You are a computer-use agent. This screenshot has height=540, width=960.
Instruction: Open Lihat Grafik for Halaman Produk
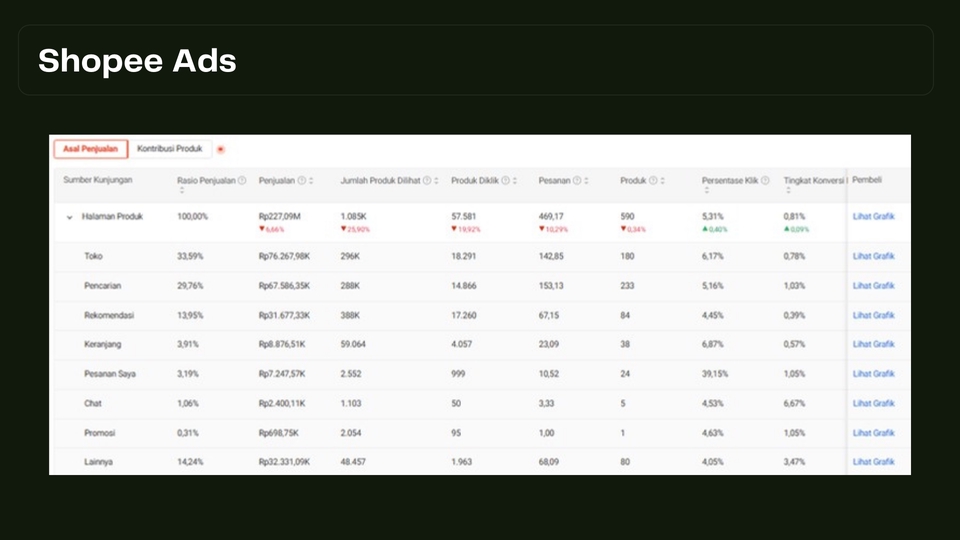(x=873, y=216)
